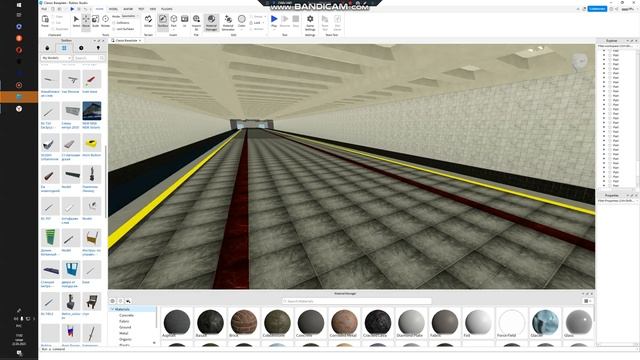Open Game Settings gear
Image resolution: width=640 pixels, height=360 pixels.
coord(310,22)
